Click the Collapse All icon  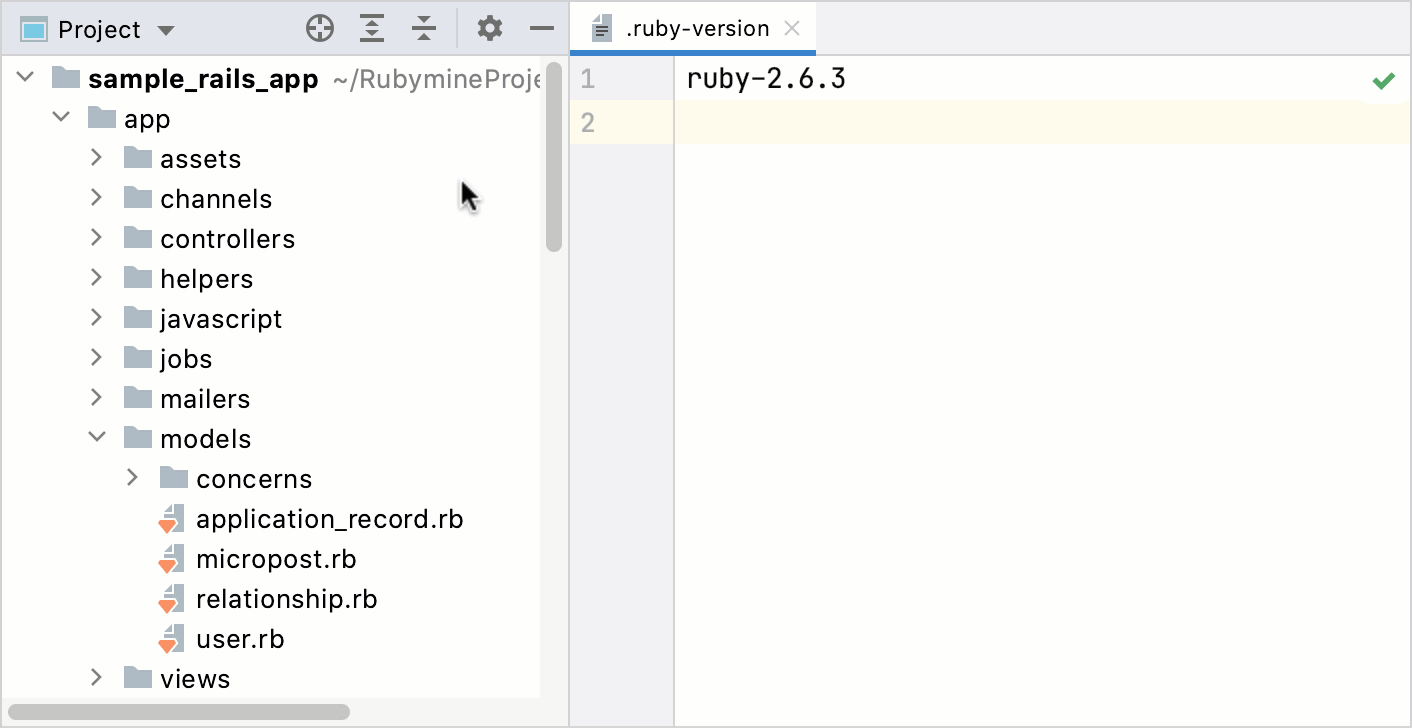(424, 27)
